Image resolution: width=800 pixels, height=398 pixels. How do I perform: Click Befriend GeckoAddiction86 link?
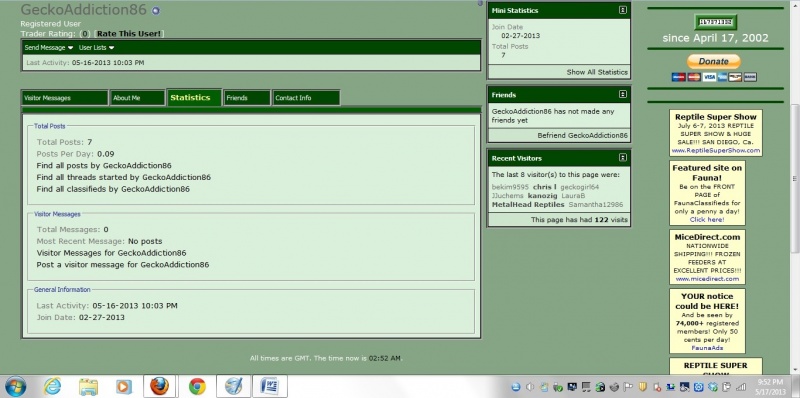pos(583,136)
